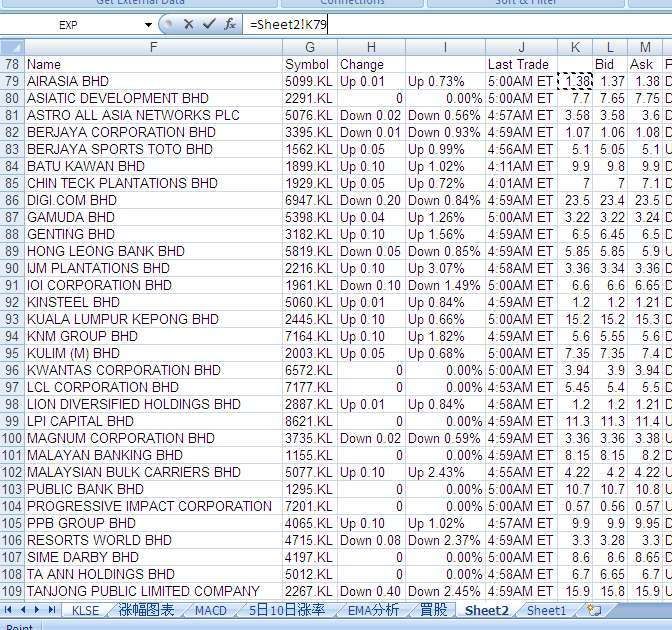Screen dimensions: 672x630
Task: Select column H header
Action: pos(372,47)
